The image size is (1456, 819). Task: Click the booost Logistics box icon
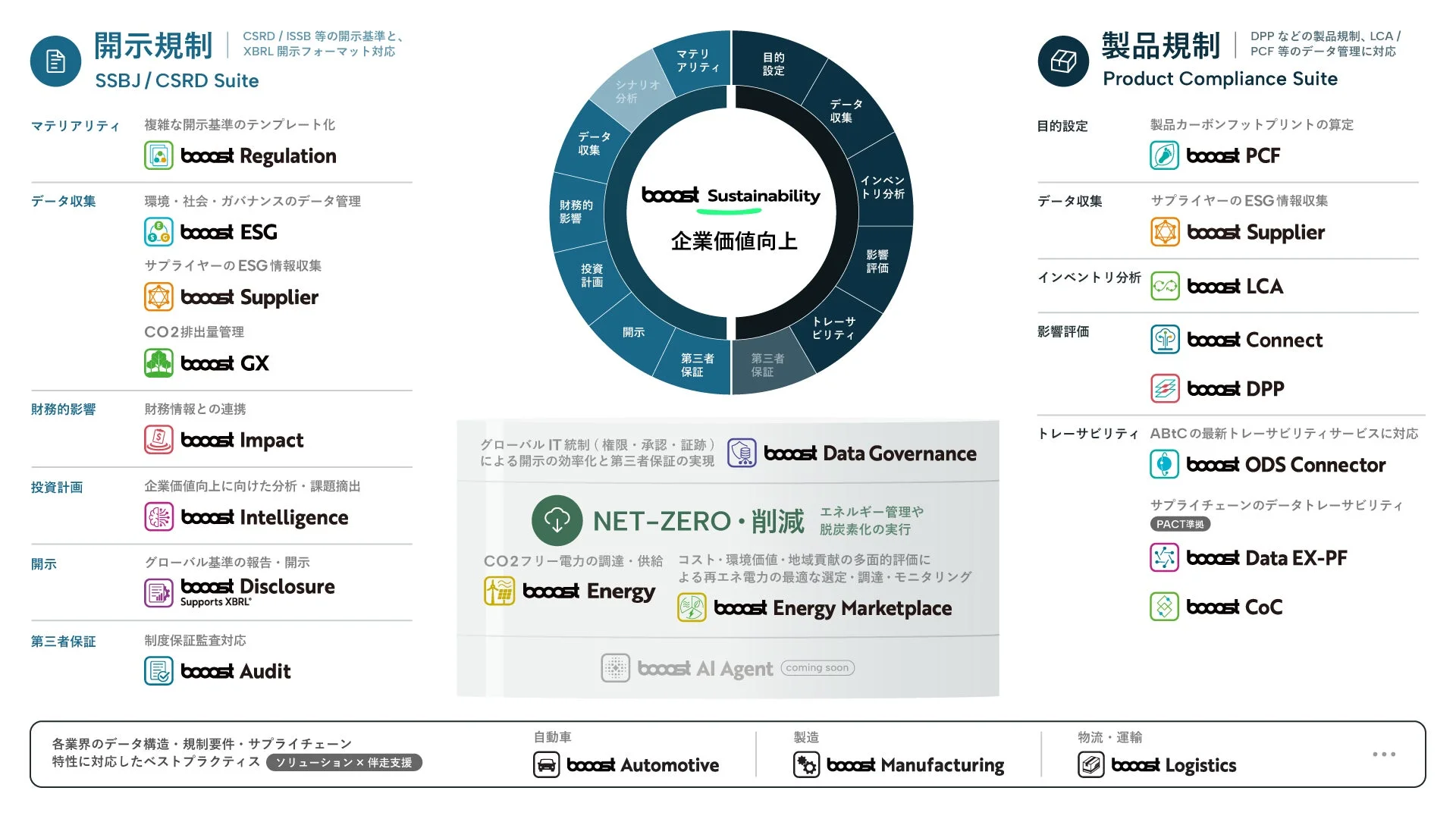click(1090, 764)
